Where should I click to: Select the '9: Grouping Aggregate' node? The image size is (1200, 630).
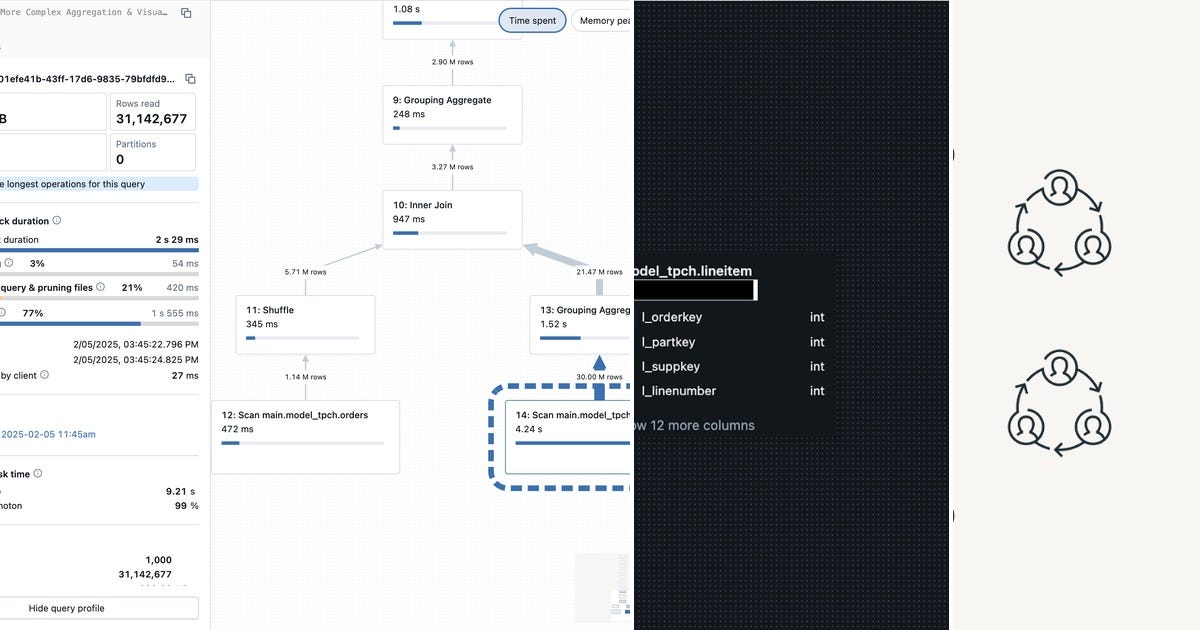(x=452, y=113)
